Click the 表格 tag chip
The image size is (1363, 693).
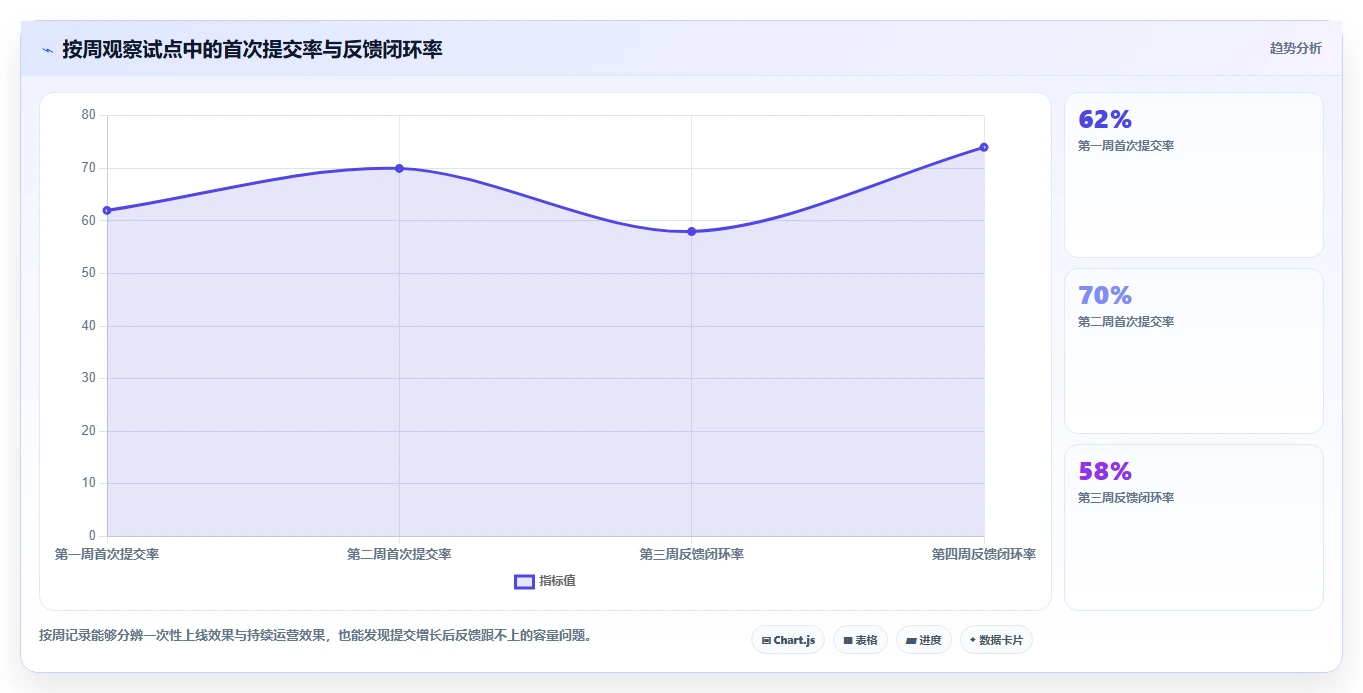click(x=860, y=640)
